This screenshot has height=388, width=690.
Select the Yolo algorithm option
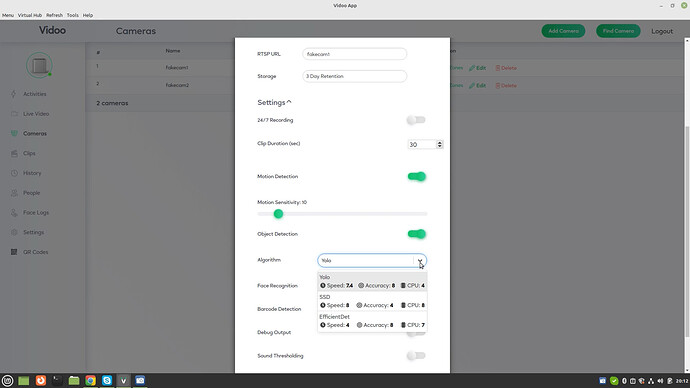point(372,282)
